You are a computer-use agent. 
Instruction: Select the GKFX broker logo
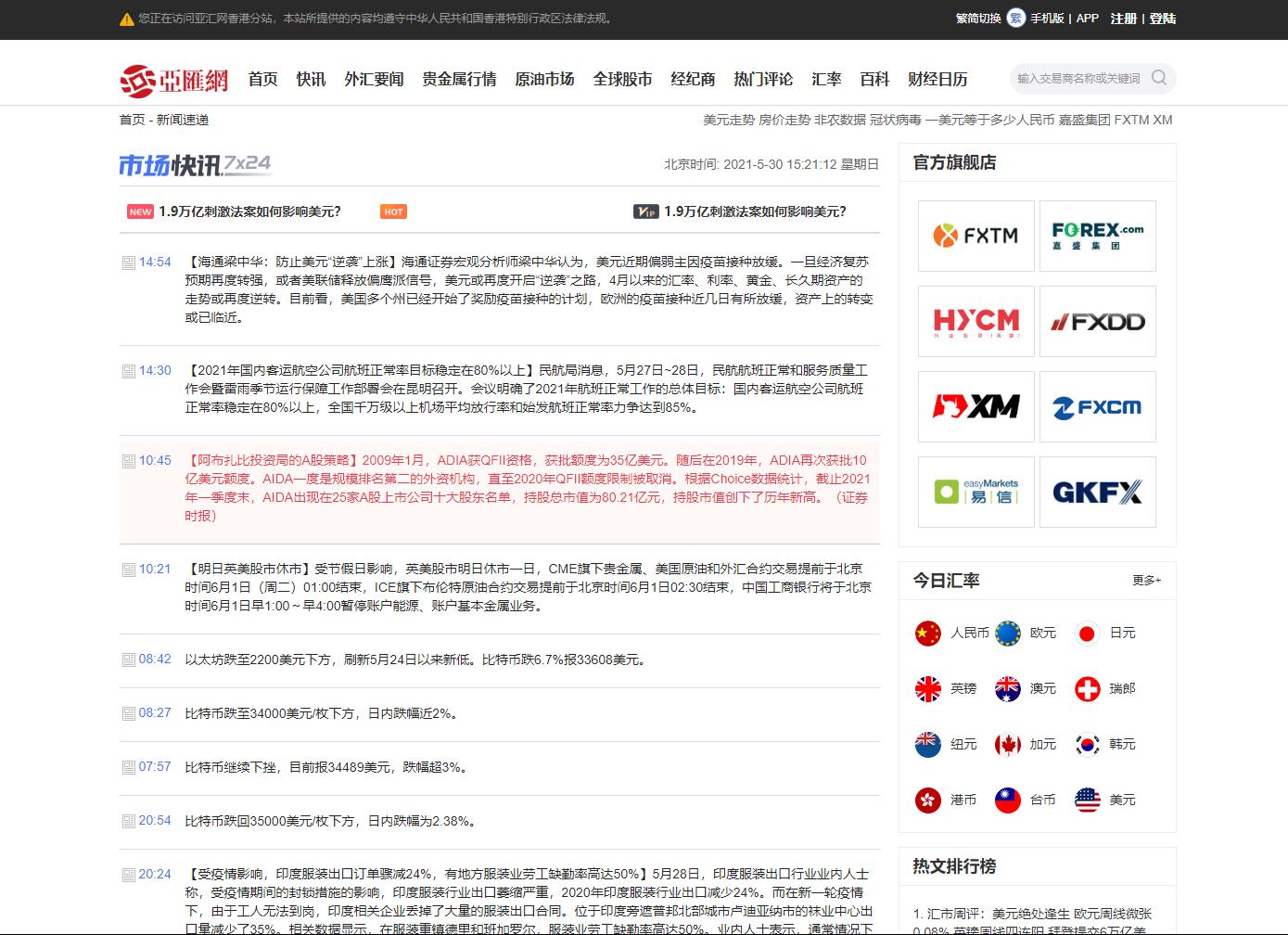(1097, 492)
